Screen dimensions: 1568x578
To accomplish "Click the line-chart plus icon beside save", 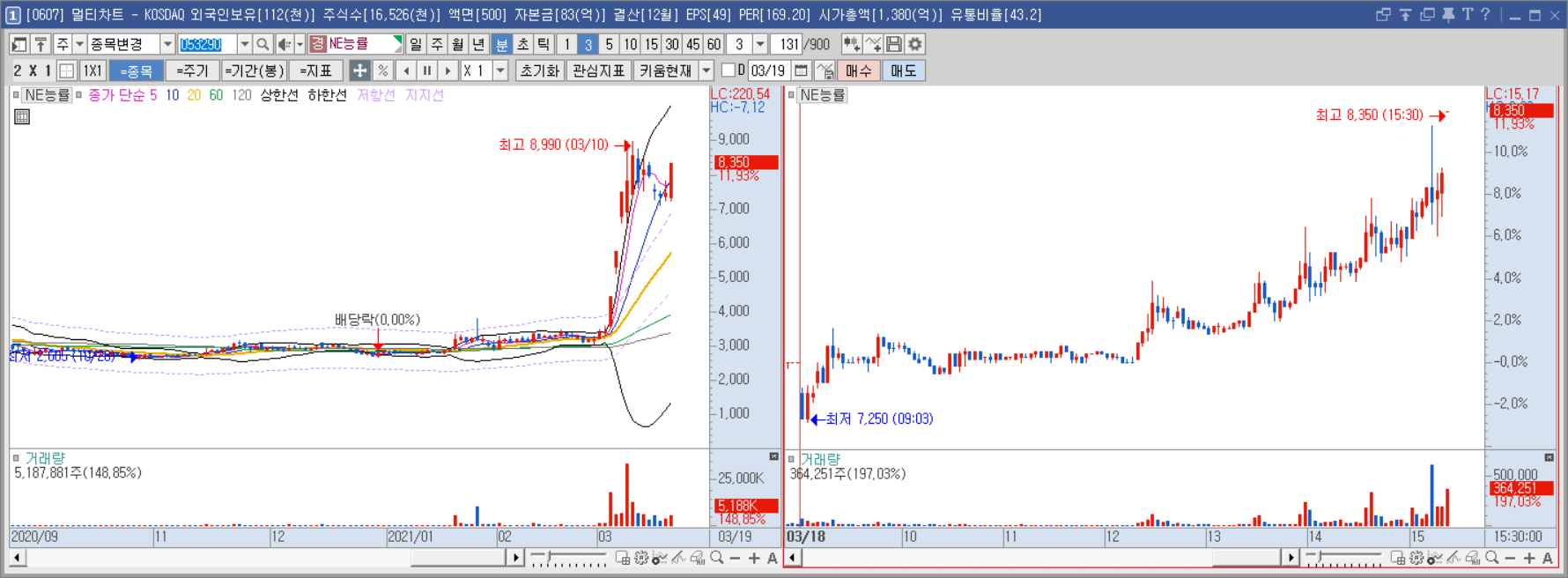I will click(x=873, y=44).
